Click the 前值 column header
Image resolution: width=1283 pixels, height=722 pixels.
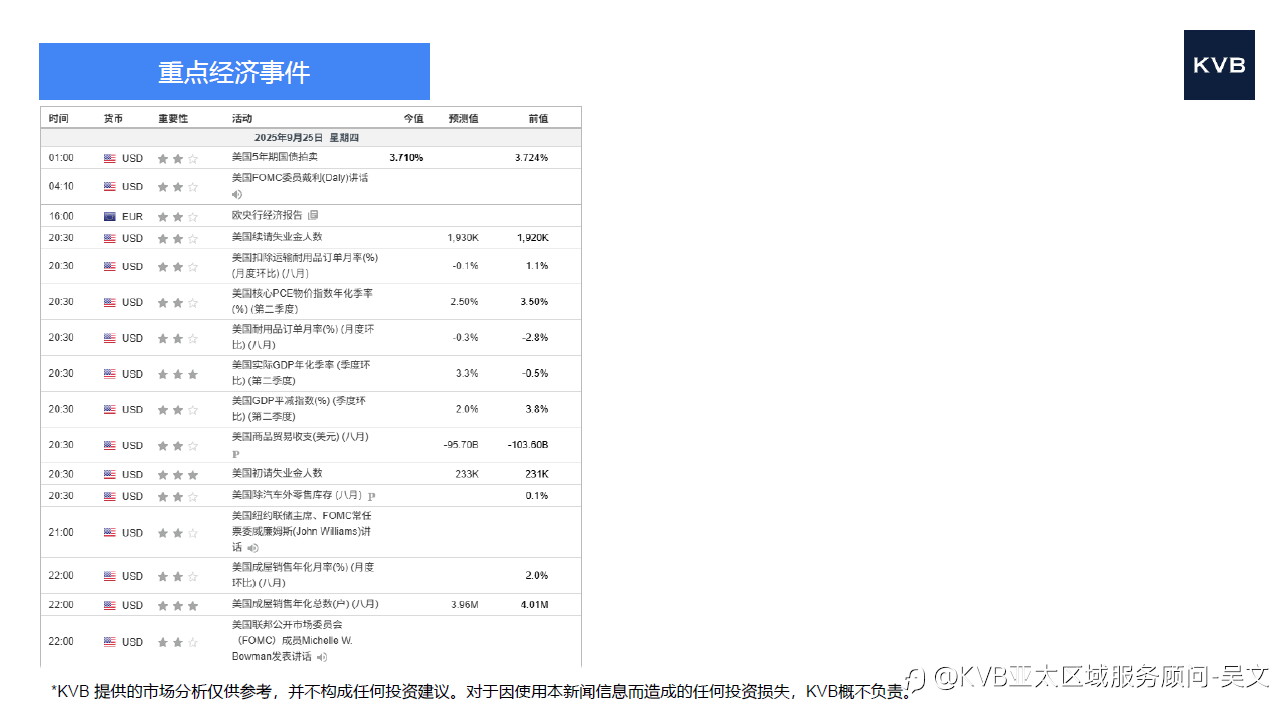[x=538, y=118]
